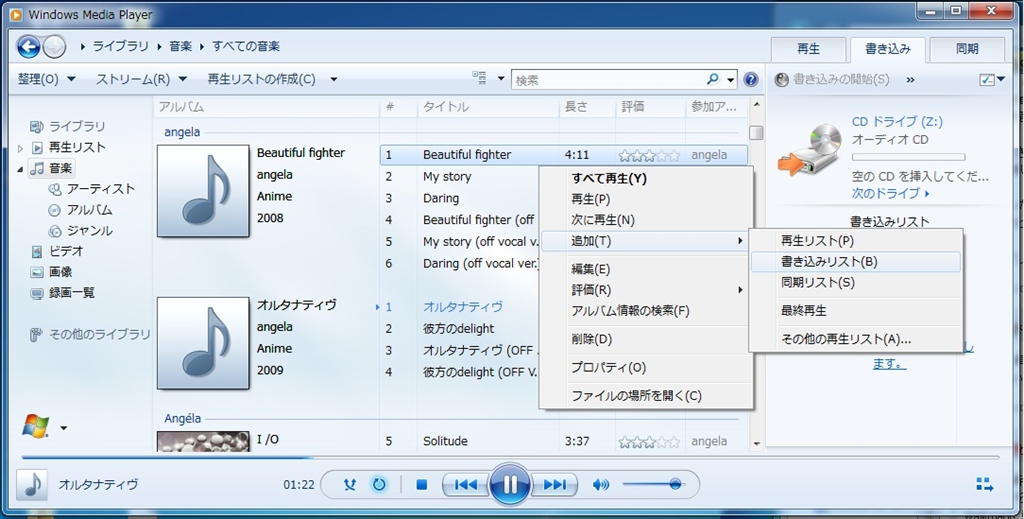1024x519 pixels.
Task: Click 書き込みの開始(S) button
Action: (832, 80)
